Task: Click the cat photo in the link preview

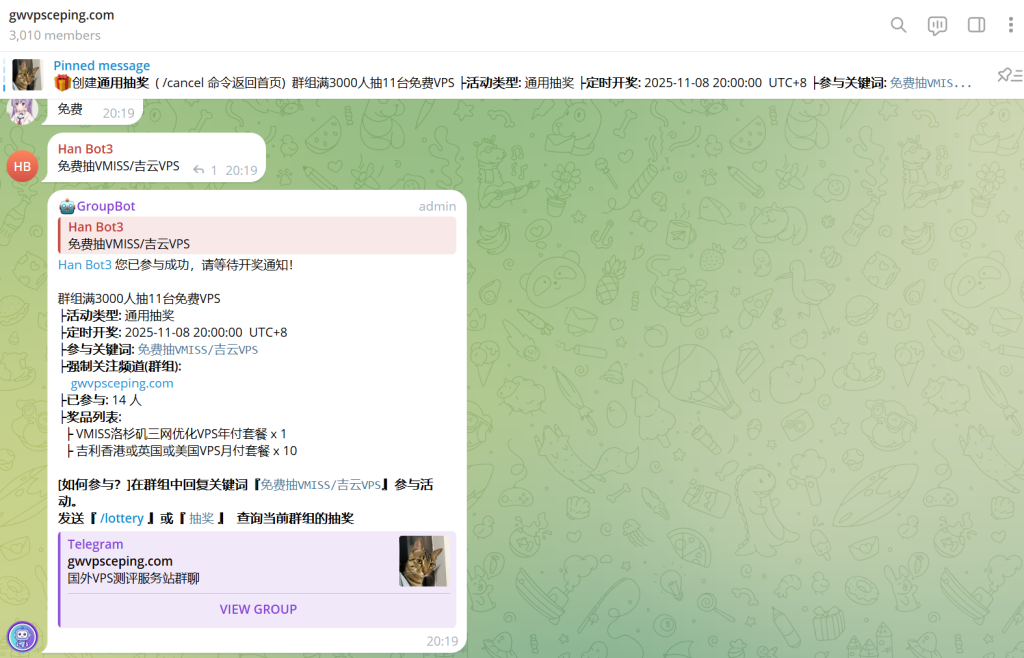Action: 422,561
